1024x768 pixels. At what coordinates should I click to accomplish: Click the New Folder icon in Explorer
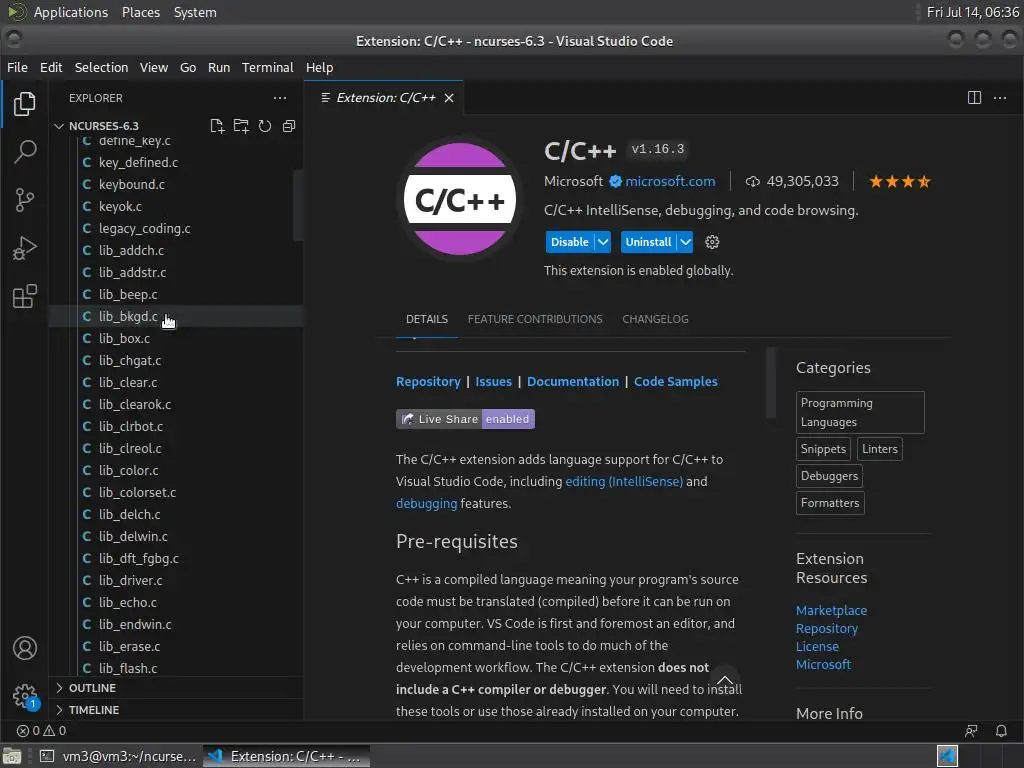241,126
